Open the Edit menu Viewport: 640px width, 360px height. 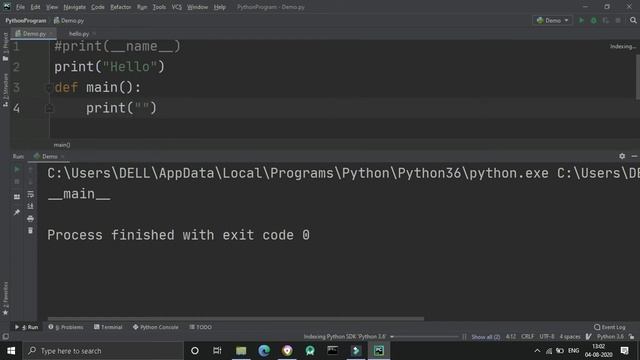coord(36,7)
